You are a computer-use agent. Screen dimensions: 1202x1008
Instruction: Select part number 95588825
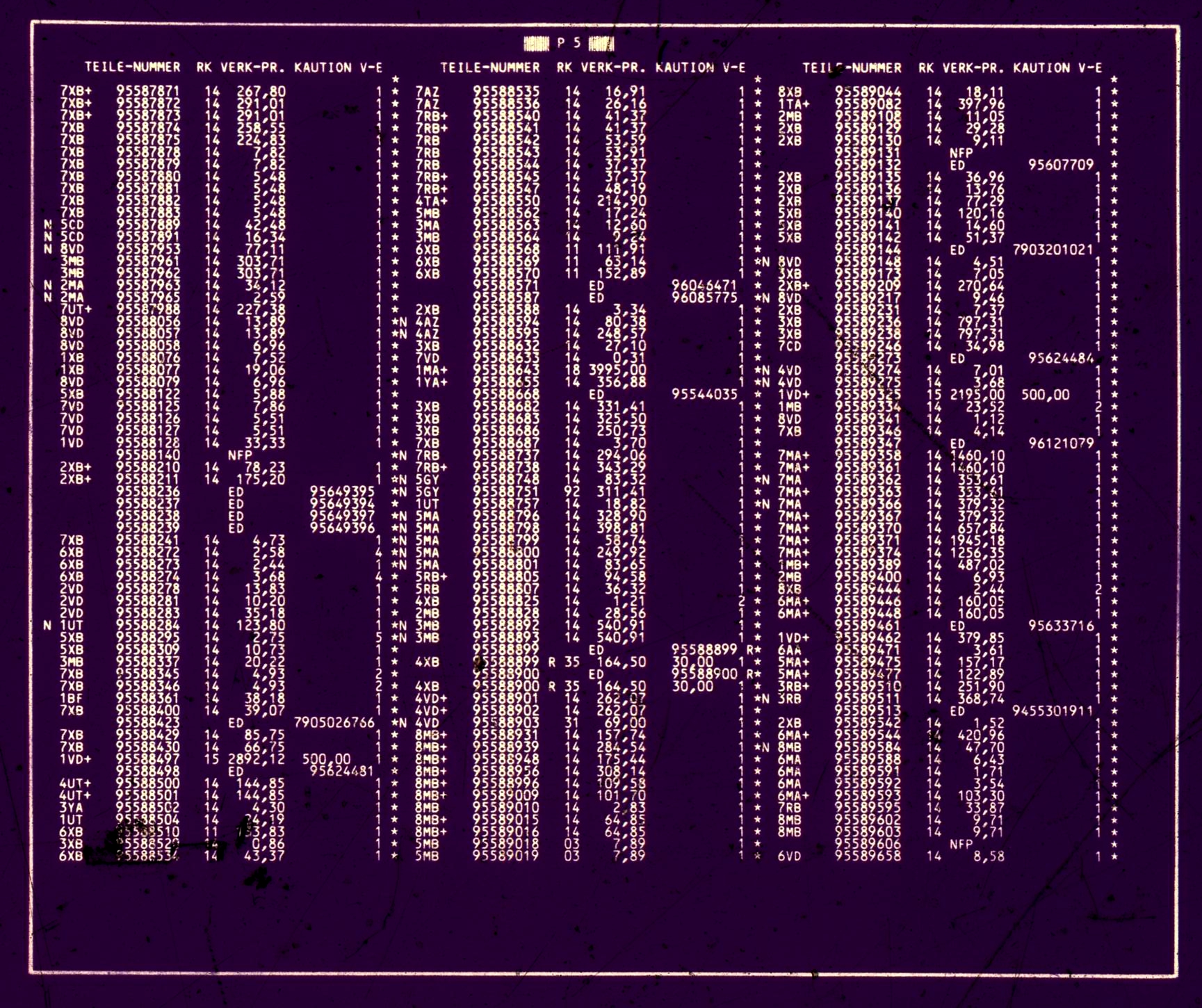pyautogui.click(x=507, y=601)
